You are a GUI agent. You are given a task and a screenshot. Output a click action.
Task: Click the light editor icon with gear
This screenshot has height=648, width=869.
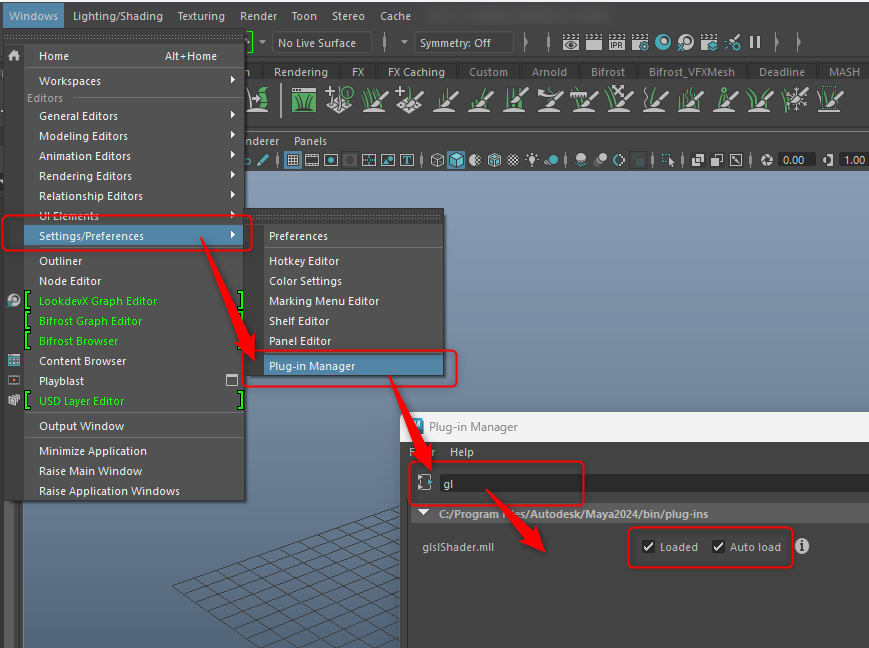(x=732, y=42)
